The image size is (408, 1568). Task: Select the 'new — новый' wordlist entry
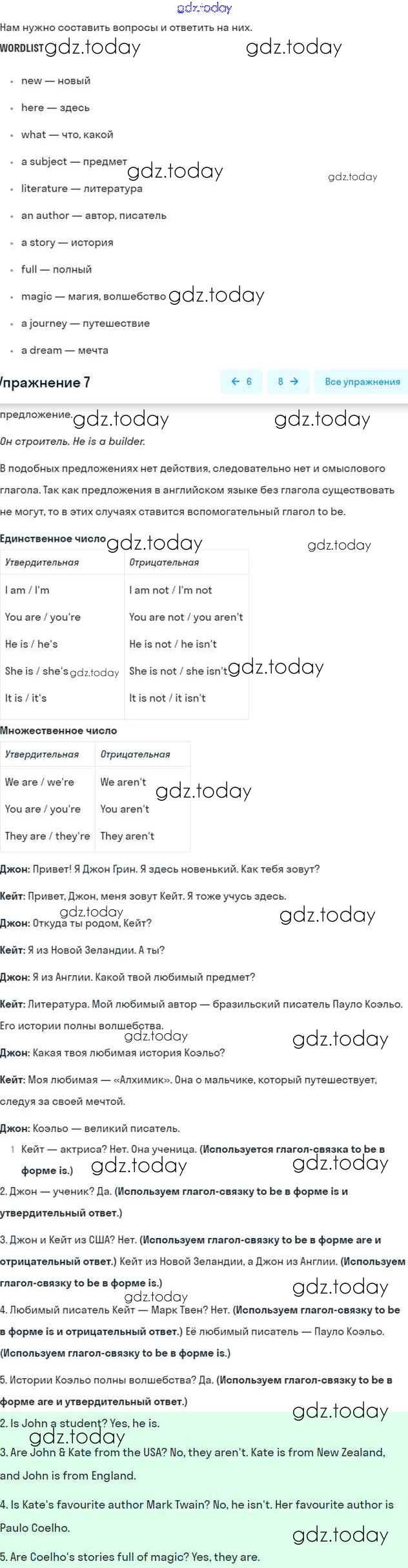(56, 81)
